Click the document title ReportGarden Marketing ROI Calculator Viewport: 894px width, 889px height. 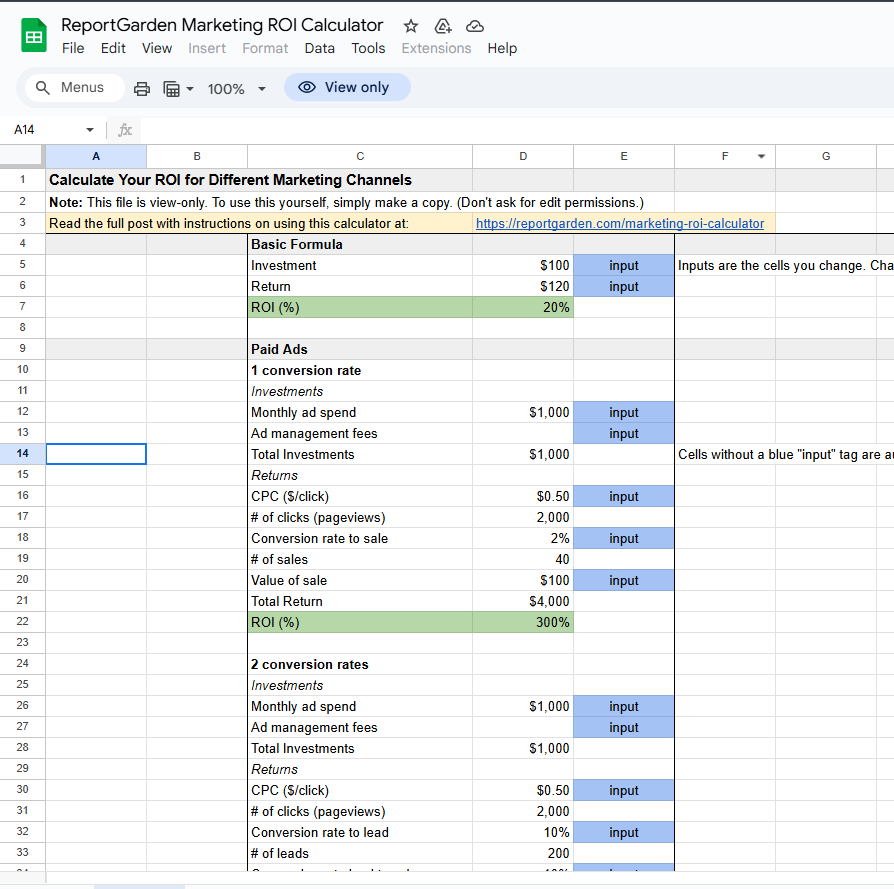point(222,25)
